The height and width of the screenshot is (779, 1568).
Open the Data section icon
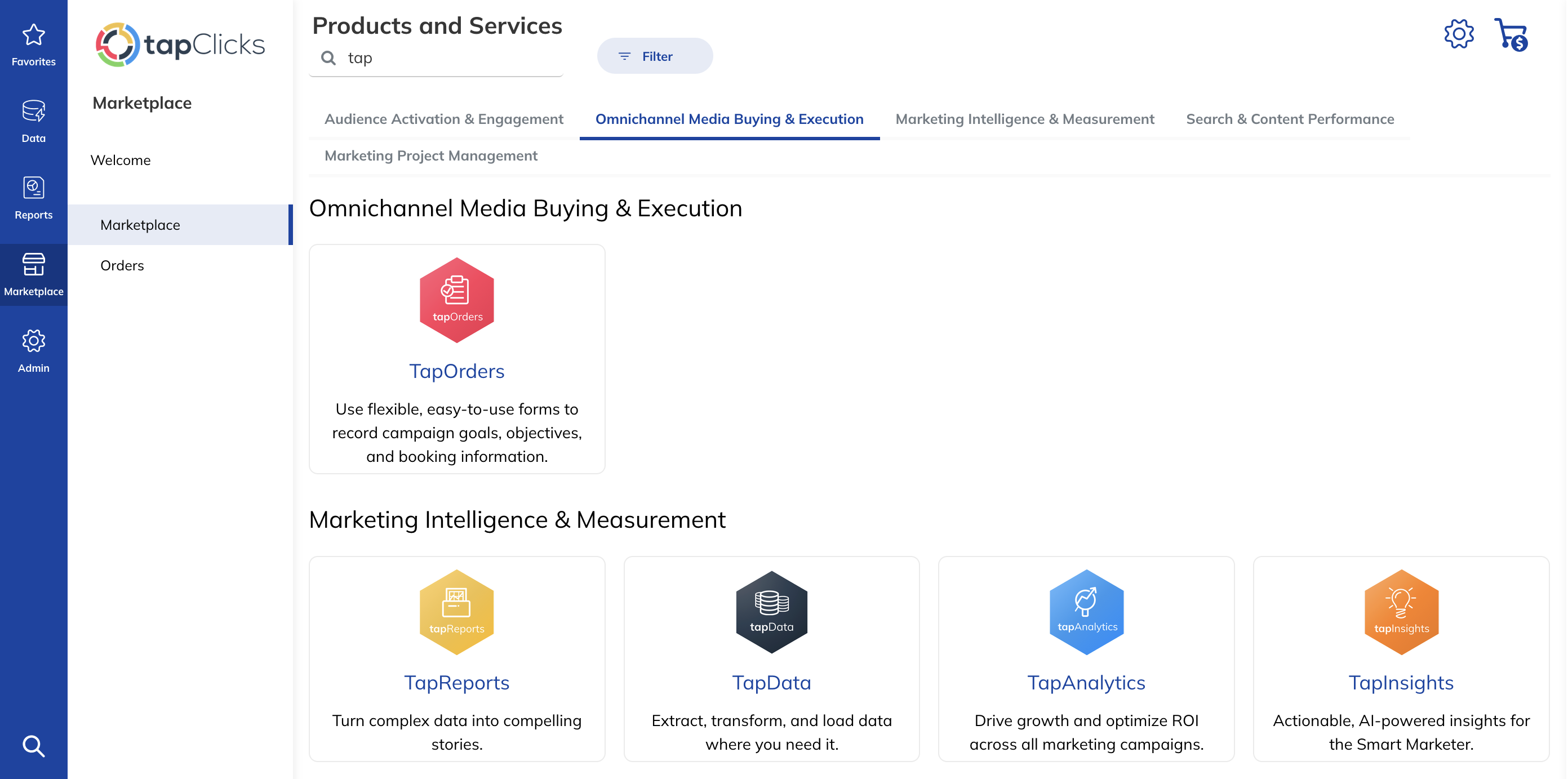tap(33, 112)
